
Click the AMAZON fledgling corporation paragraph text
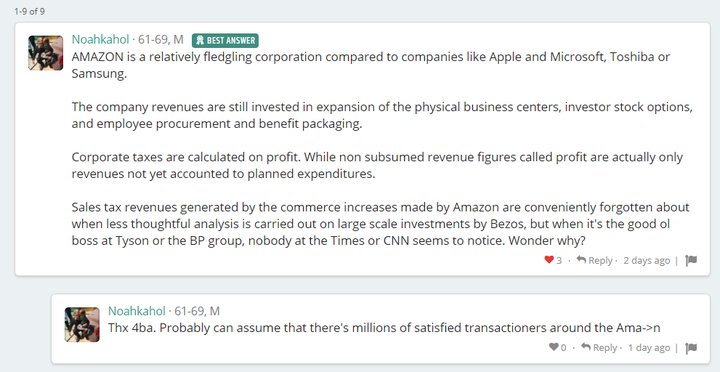point(371,65)
